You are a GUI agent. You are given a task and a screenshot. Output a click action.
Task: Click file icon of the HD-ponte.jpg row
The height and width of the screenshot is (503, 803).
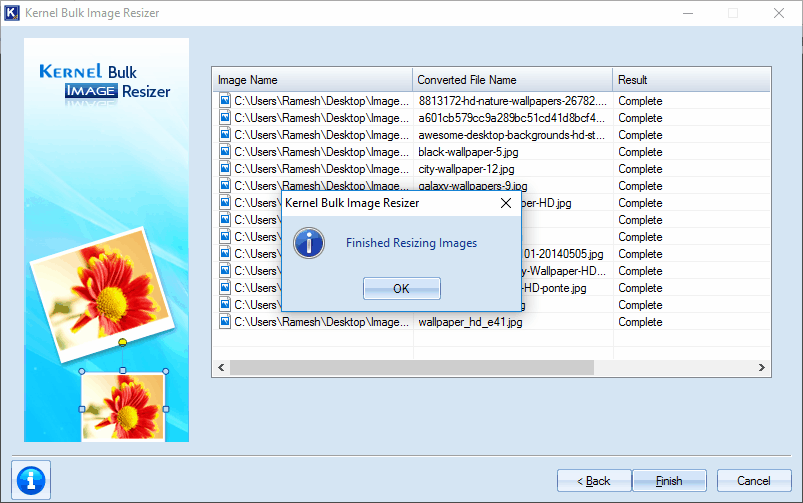tap(225, 287)
